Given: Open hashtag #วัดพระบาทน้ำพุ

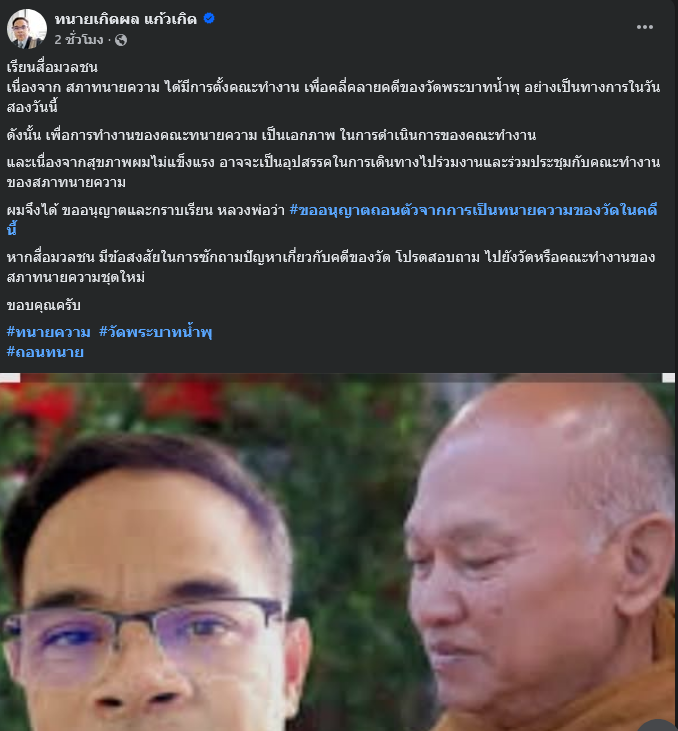Looking at the screenshot, I should 156,332.
